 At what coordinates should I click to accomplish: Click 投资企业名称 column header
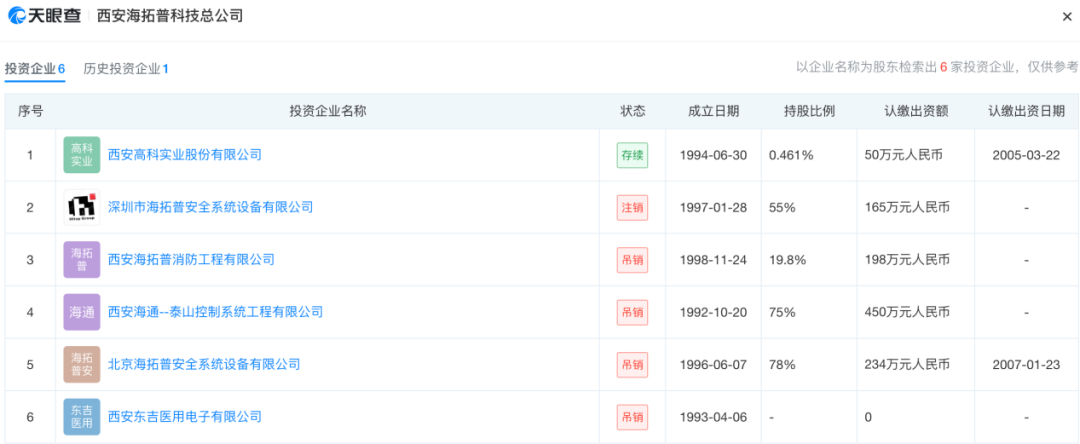[x=327, y=111]
